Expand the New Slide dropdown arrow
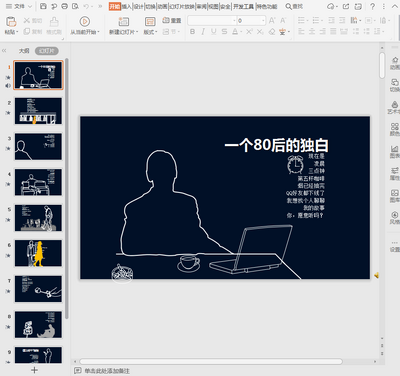 coord(137,32)
